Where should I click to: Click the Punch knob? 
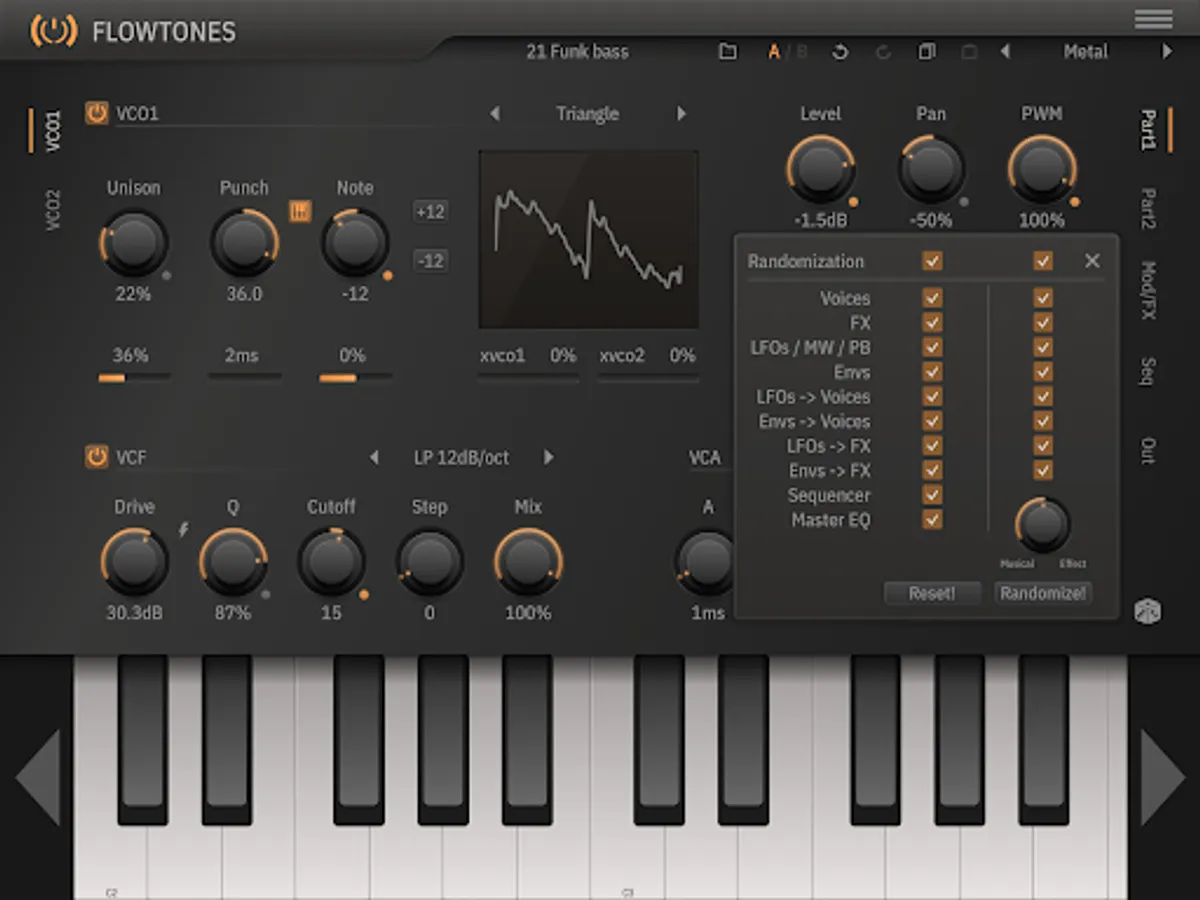click(244, 242)
